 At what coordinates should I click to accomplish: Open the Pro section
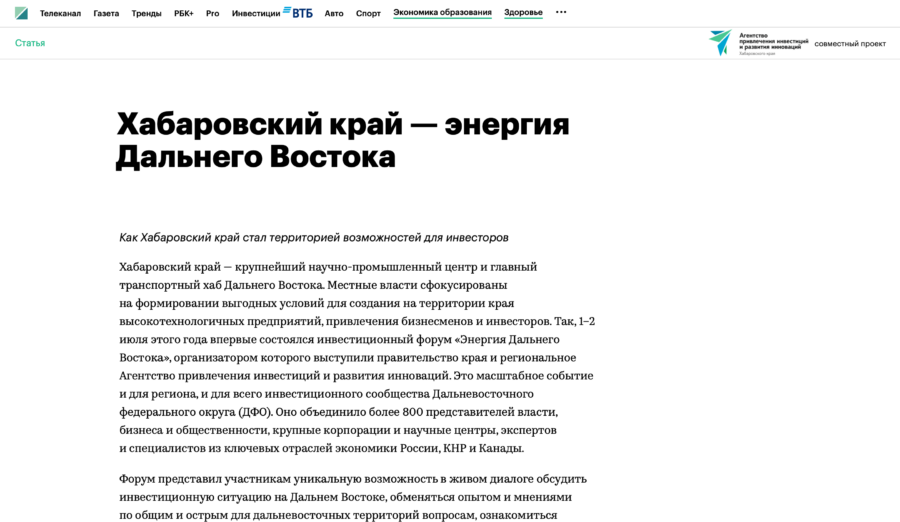[212, 13]
